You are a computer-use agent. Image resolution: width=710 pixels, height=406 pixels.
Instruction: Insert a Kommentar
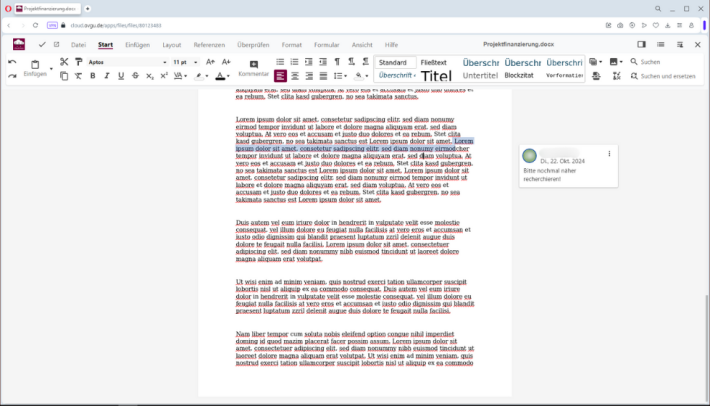coord(254,68)
